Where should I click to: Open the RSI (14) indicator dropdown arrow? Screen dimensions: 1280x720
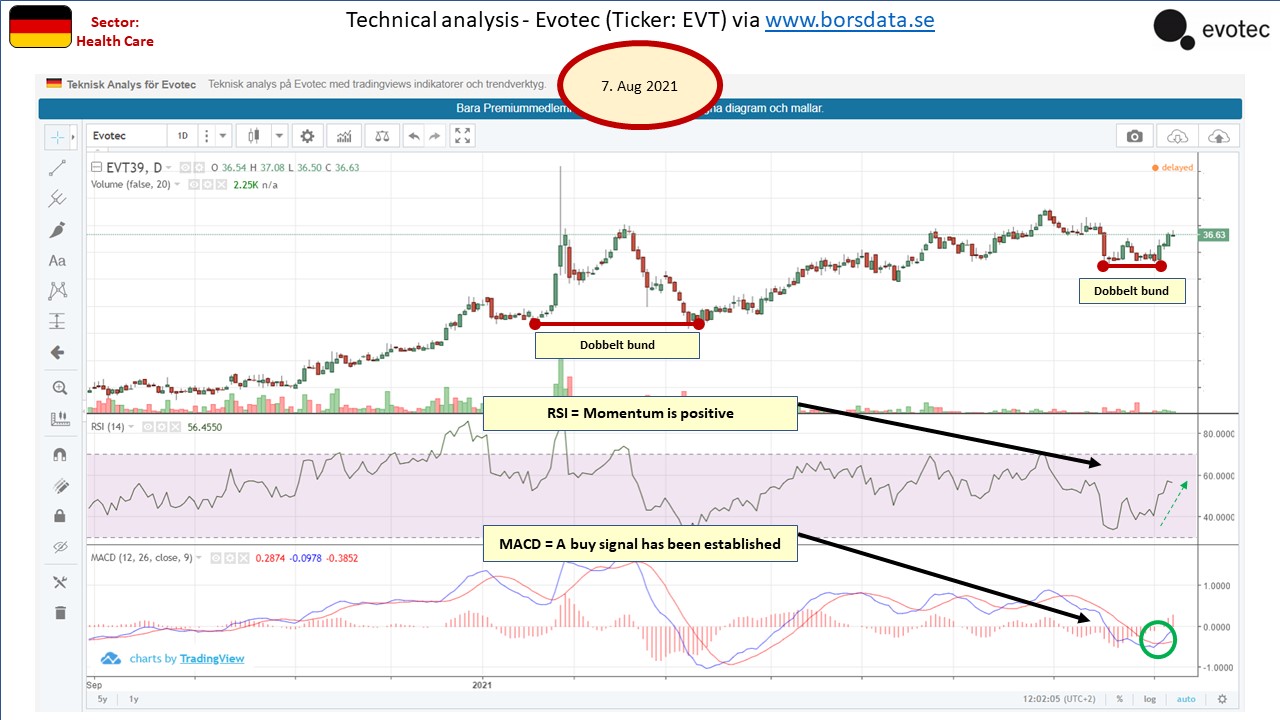point(133,427)
